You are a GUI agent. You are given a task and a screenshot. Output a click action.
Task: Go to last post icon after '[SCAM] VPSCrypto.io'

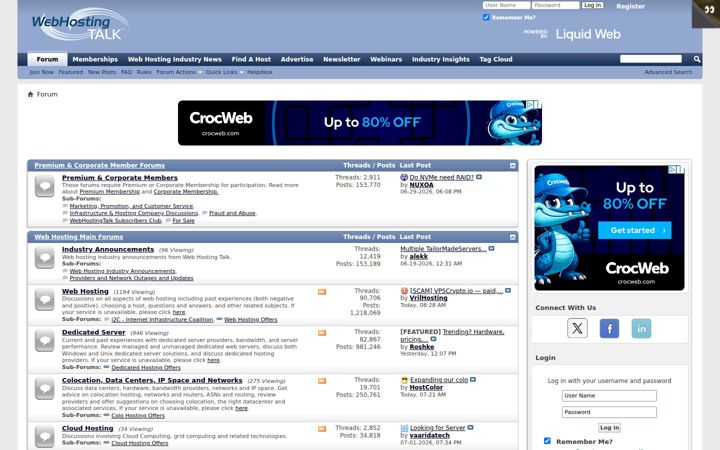(508, 291)
